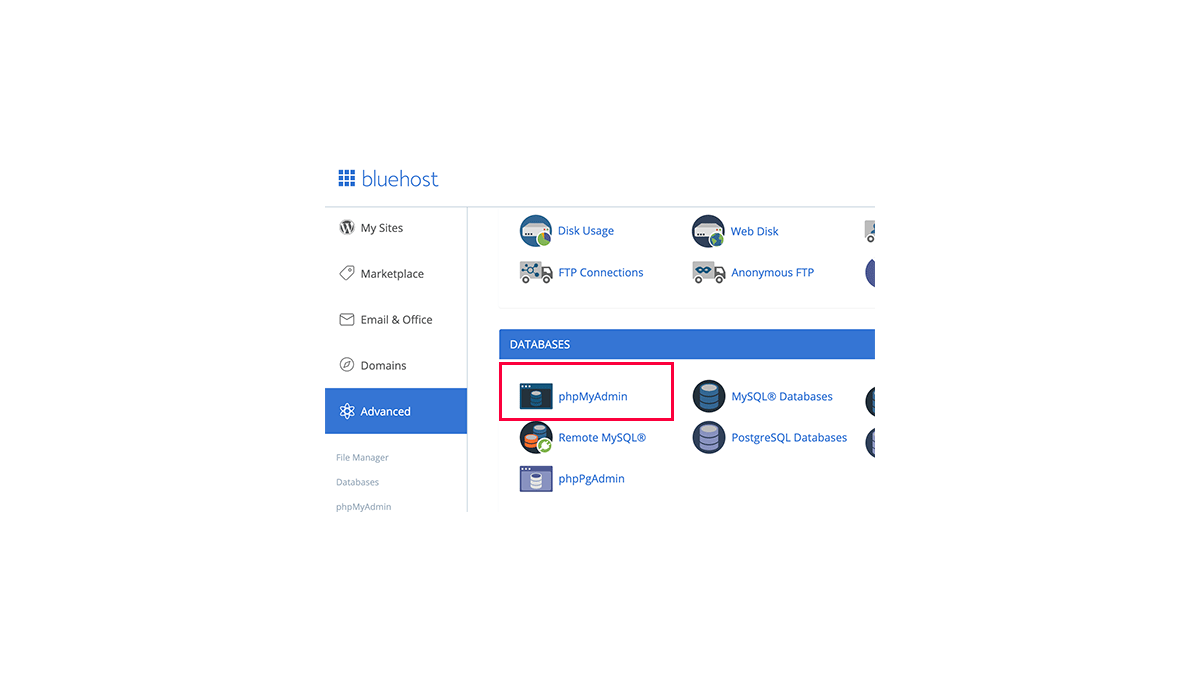Collapse the DATABASES section header
This screenshot has height=675, width=1200.
tap(687, 344)
